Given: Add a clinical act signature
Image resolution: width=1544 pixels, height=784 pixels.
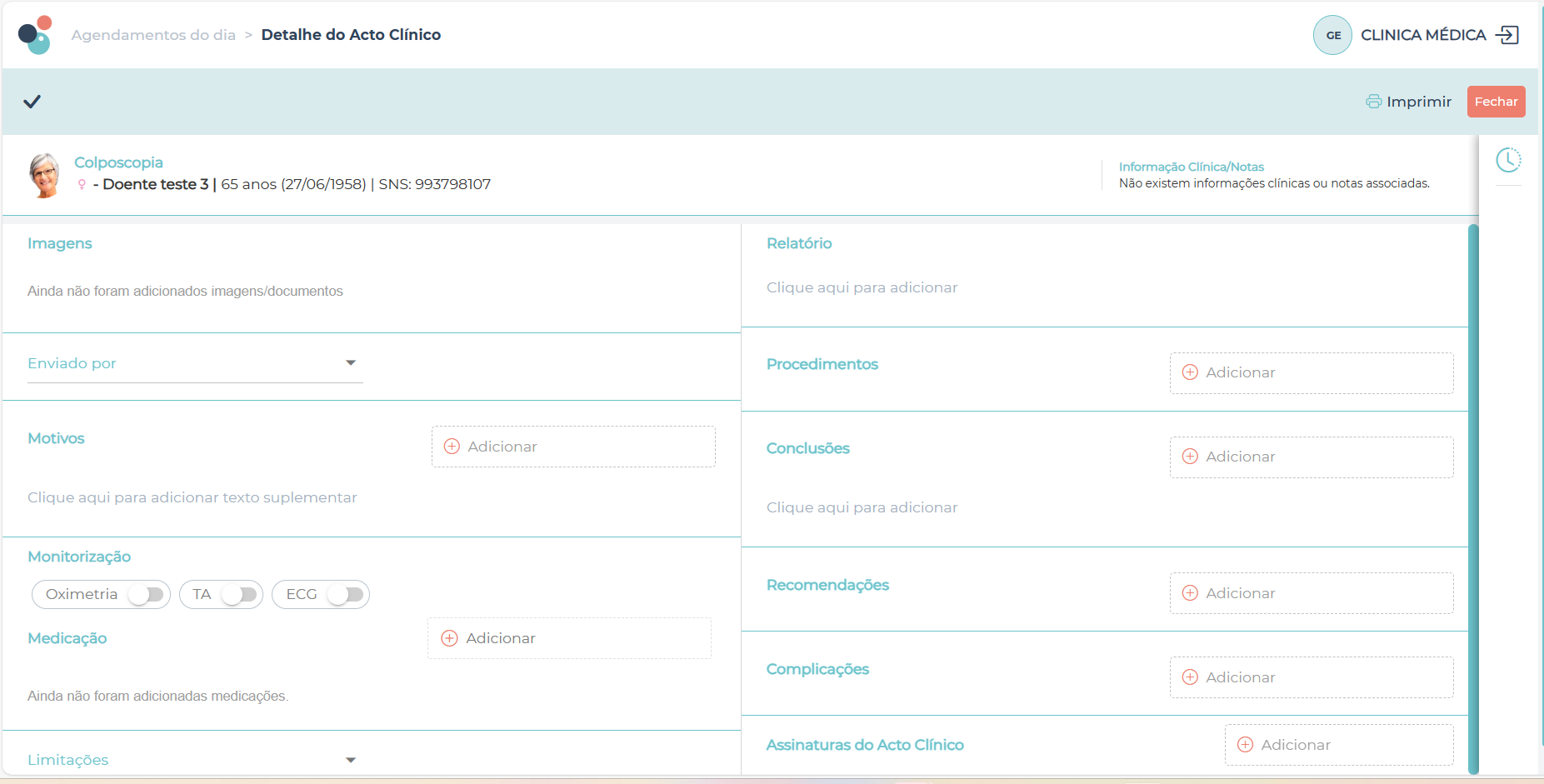Looking at the screenshot, I should point(1338,745).
